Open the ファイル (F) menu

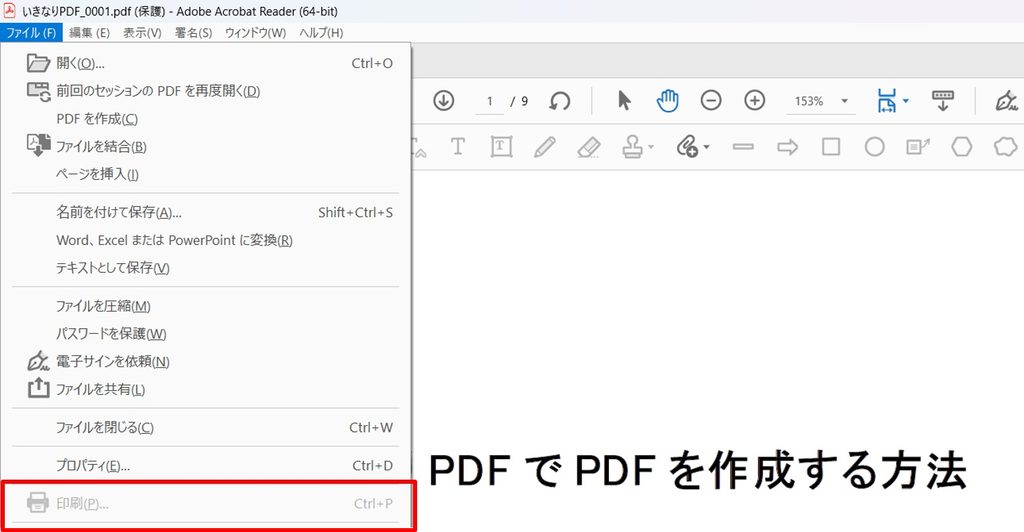[x=31, y=33]
